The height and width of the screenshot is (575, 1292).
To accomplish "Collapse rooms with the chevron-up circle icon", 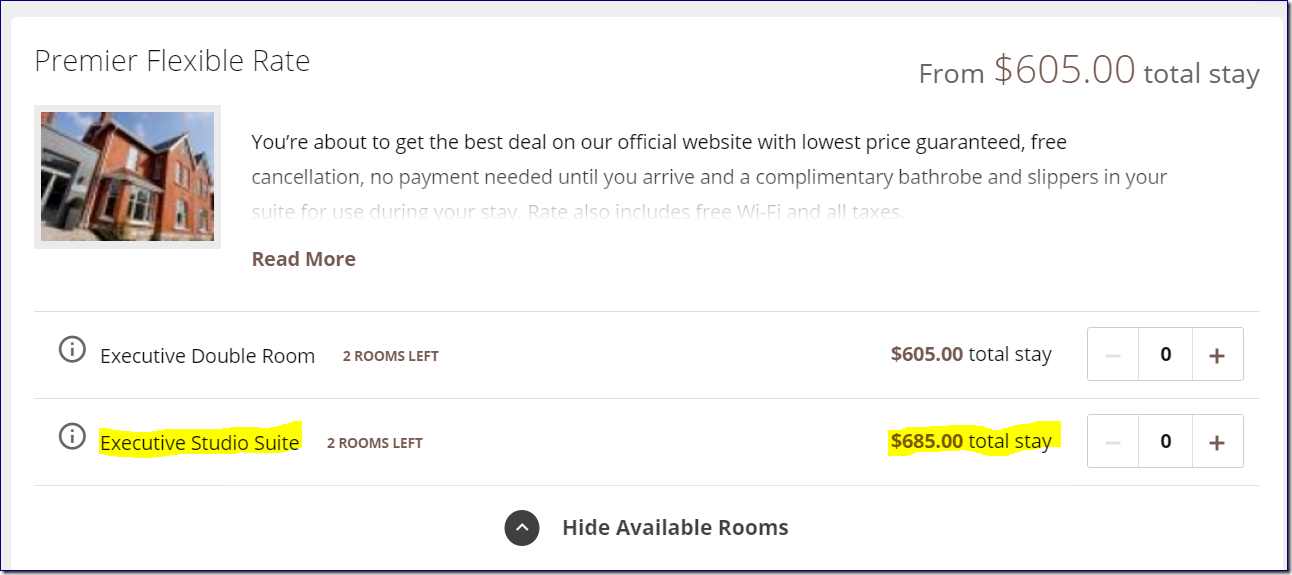I will 522,528.
